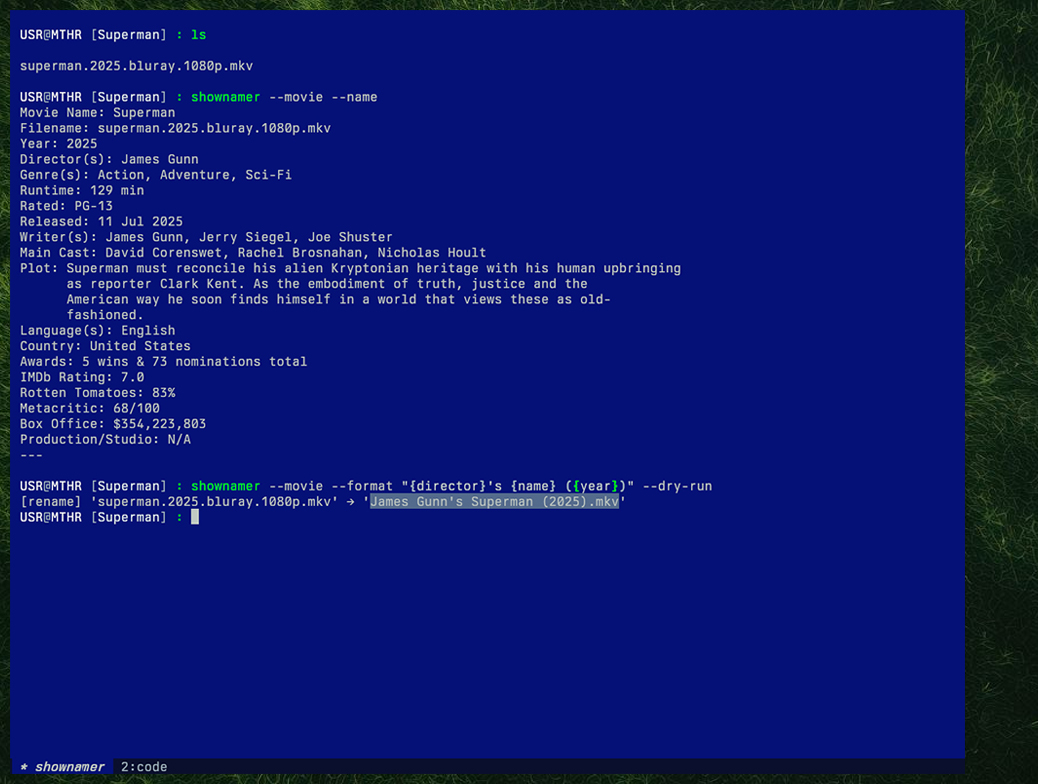
Task: Click the 'fashioned.' plot line
Action: (x=105, y=315)
